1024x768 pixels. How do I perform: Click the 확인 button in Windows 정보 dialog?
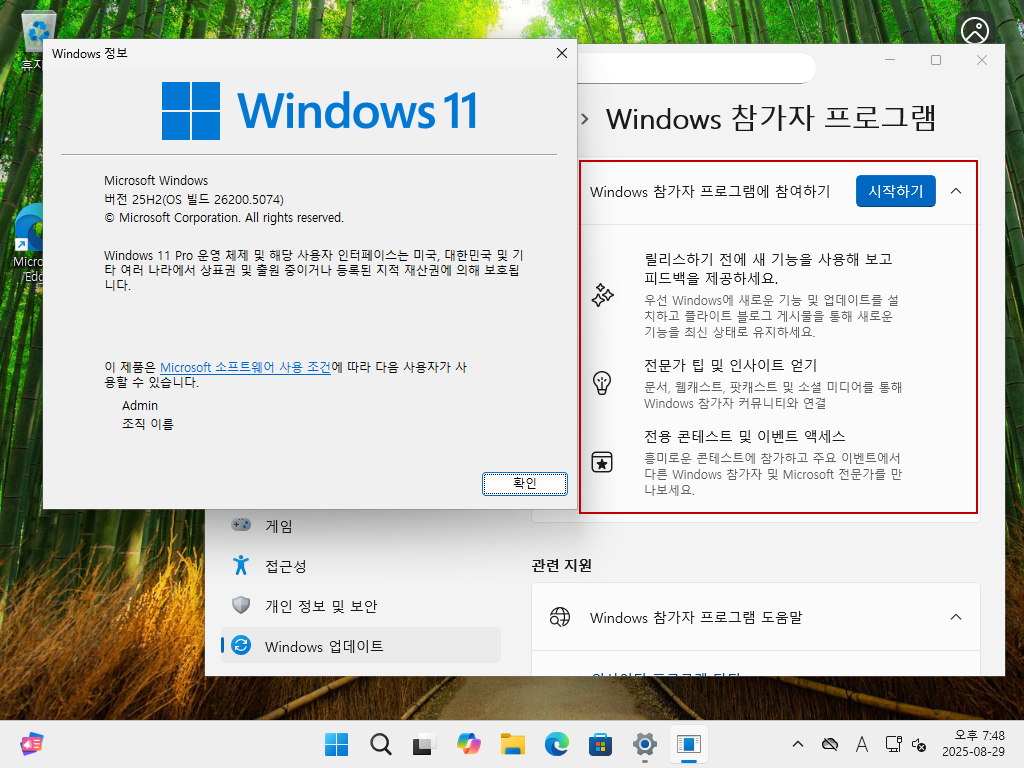point(524,483)
